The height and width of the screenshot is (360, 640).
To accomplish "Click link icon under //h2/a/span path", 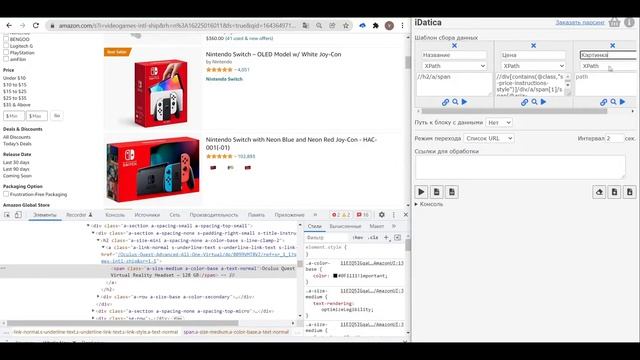I will tap(445, 102).
